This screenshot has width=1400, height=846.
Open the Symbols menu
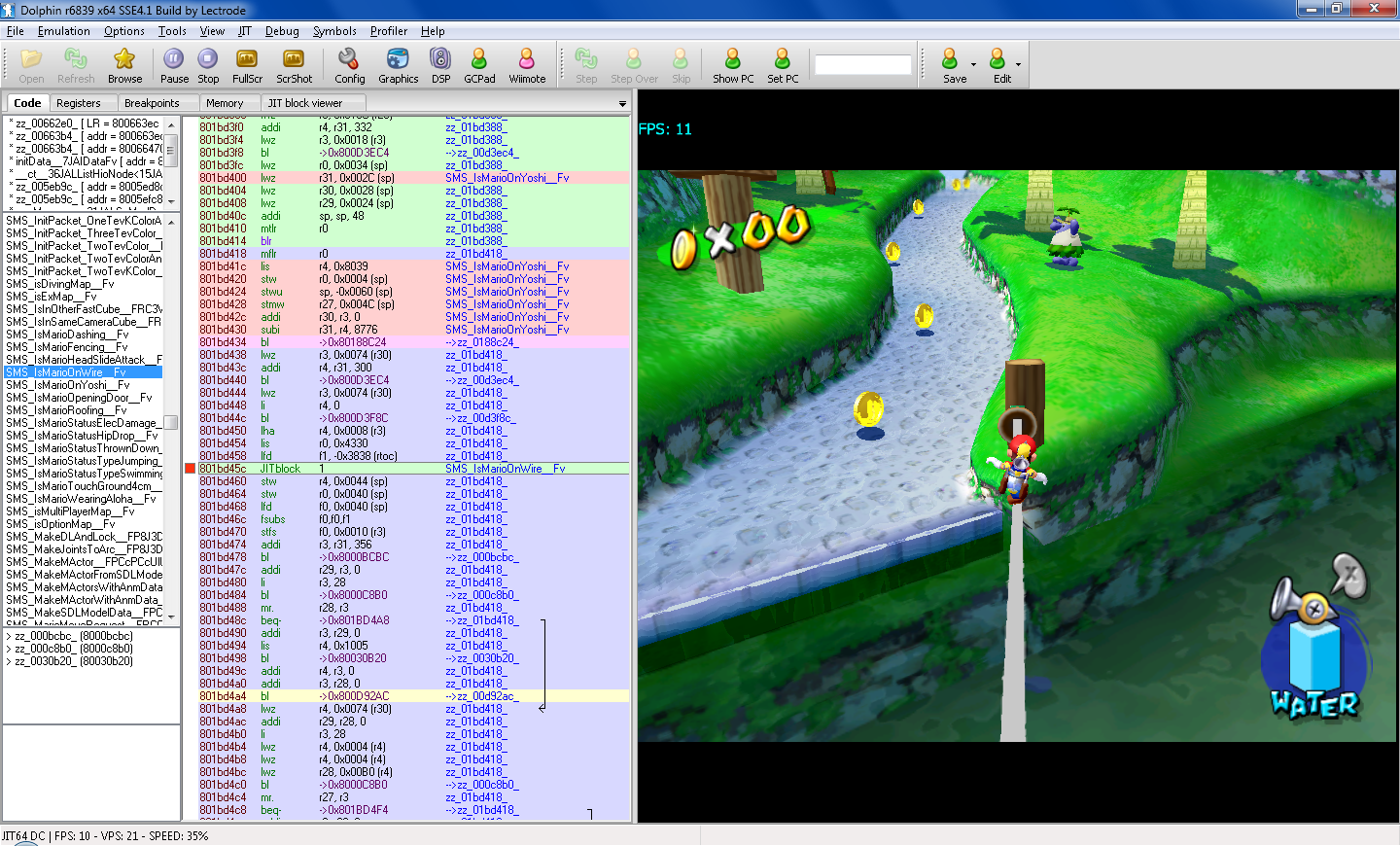(x=334, y=31)
